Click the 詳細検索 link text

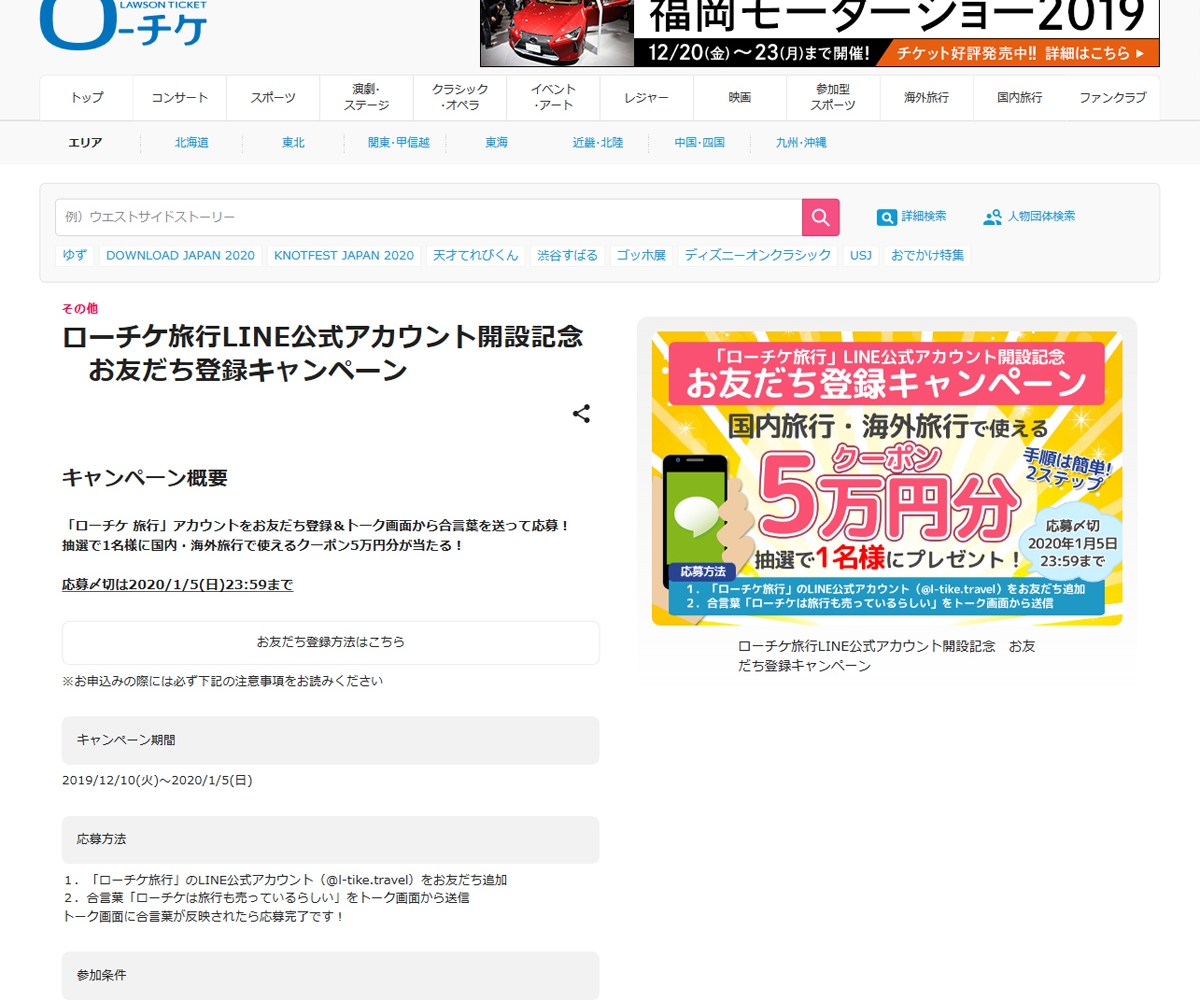click(x=924, y=216)
